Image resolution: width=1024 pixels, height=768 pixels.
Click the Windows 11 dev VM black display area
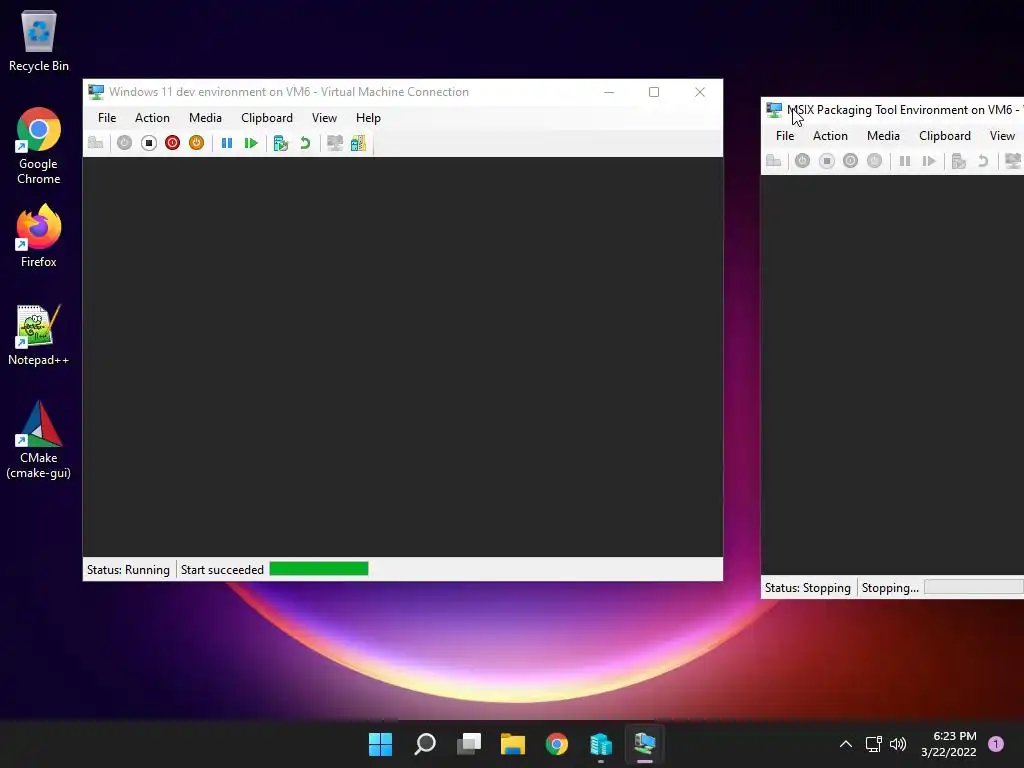403,357
